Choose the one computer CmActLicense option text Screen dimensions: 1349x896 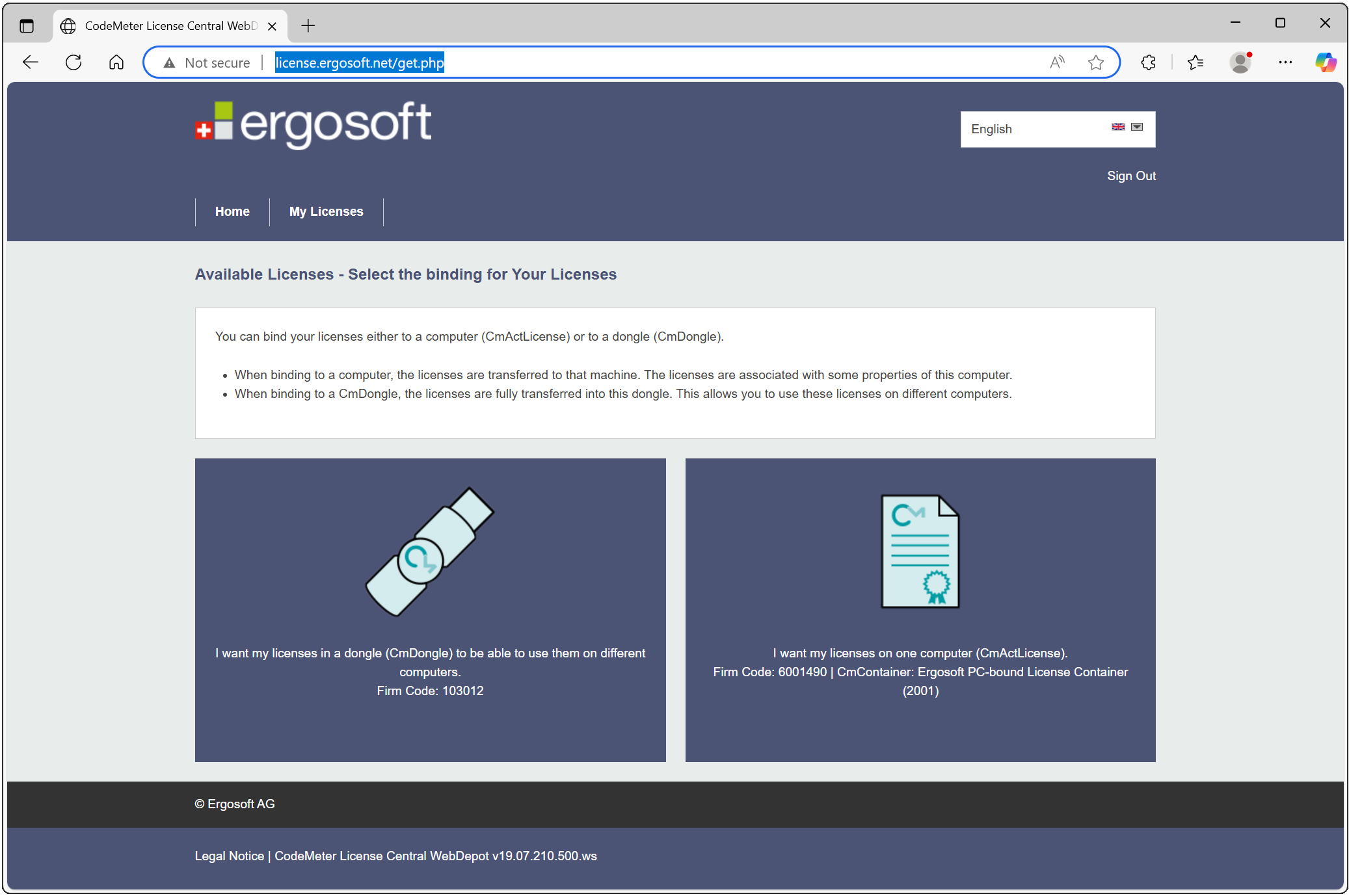pyautogui.click(x=920, y=672)
